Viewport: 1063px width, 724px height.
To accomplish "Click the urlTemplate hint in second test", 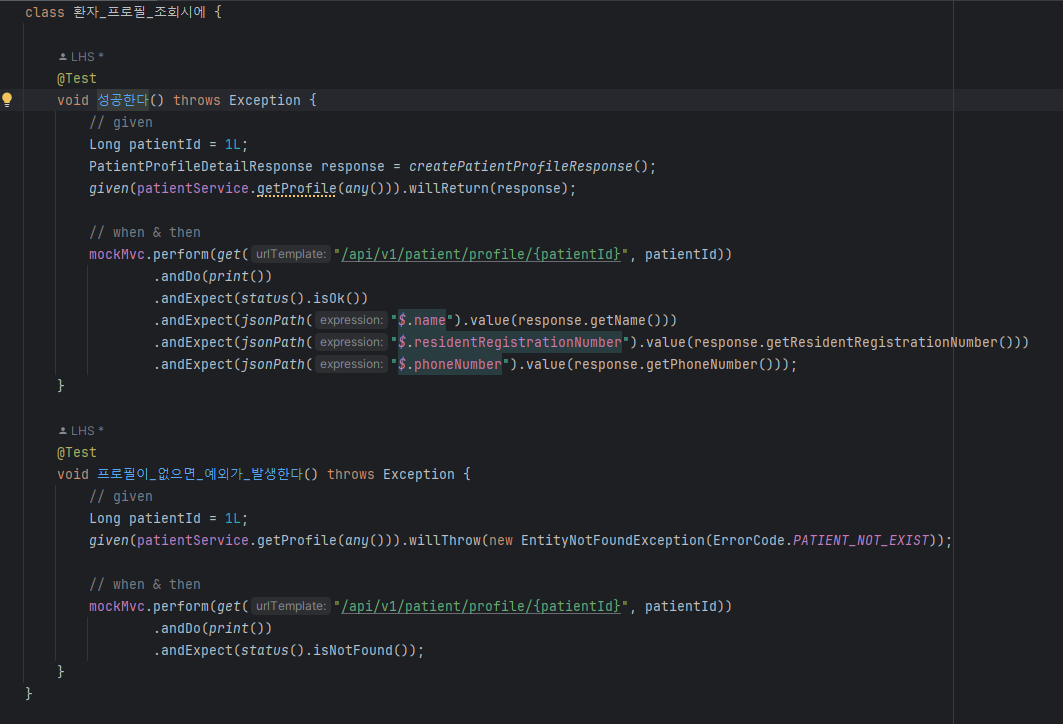I will pyautogui.click(x=291, y=607).
